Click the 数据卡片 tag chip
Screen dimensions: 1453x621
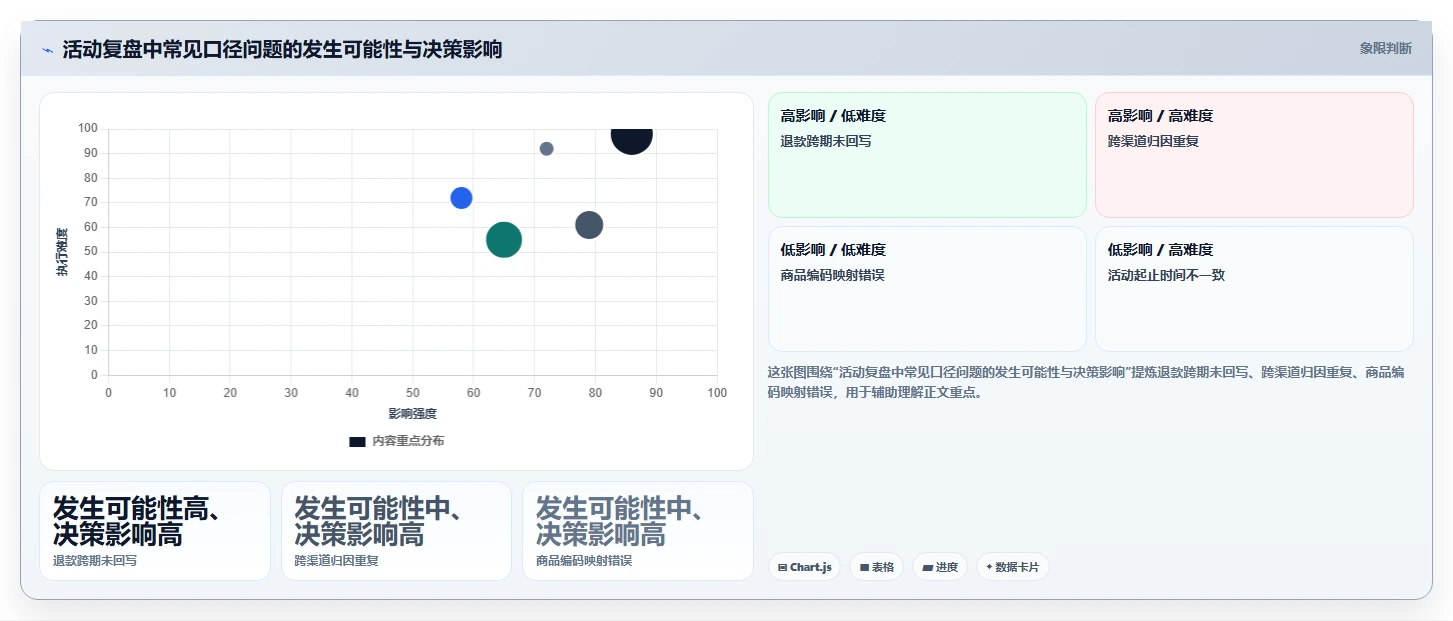1012,567
